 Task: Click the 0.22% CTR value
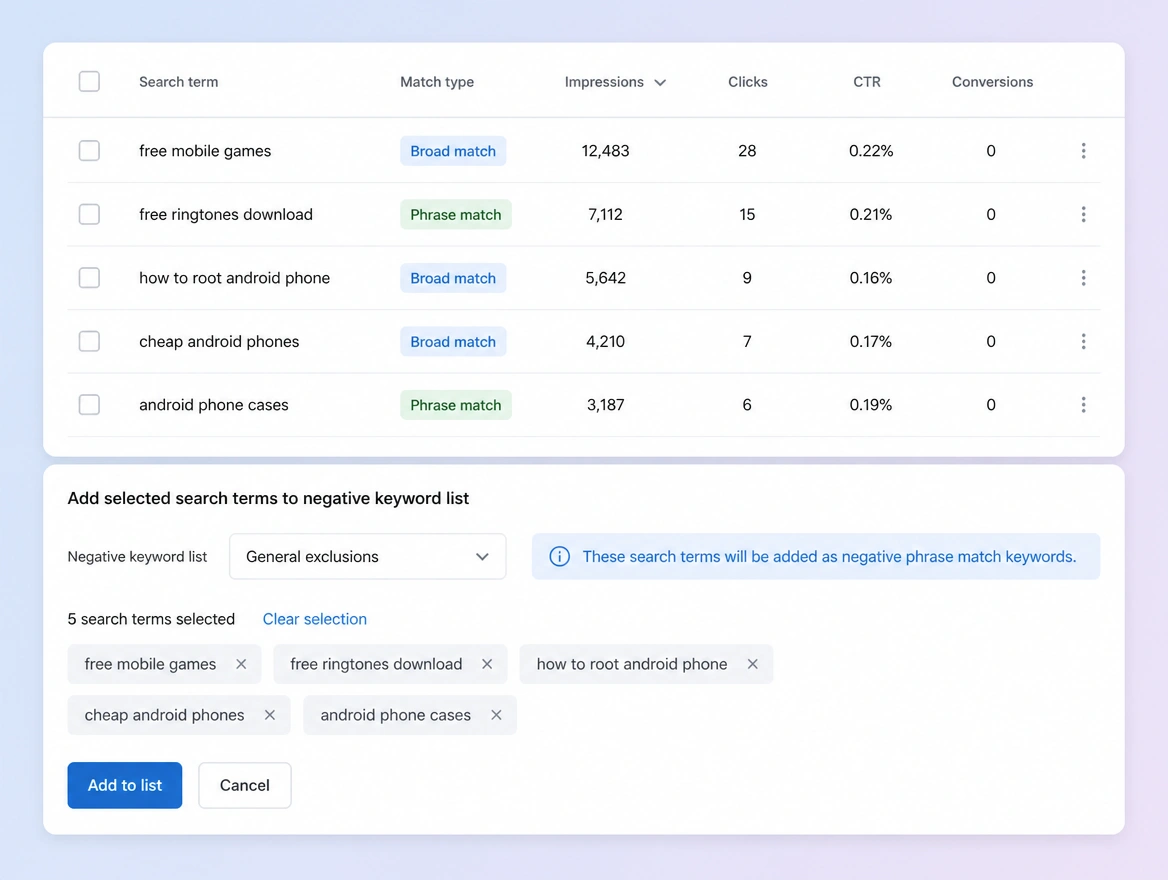(871, 151)
